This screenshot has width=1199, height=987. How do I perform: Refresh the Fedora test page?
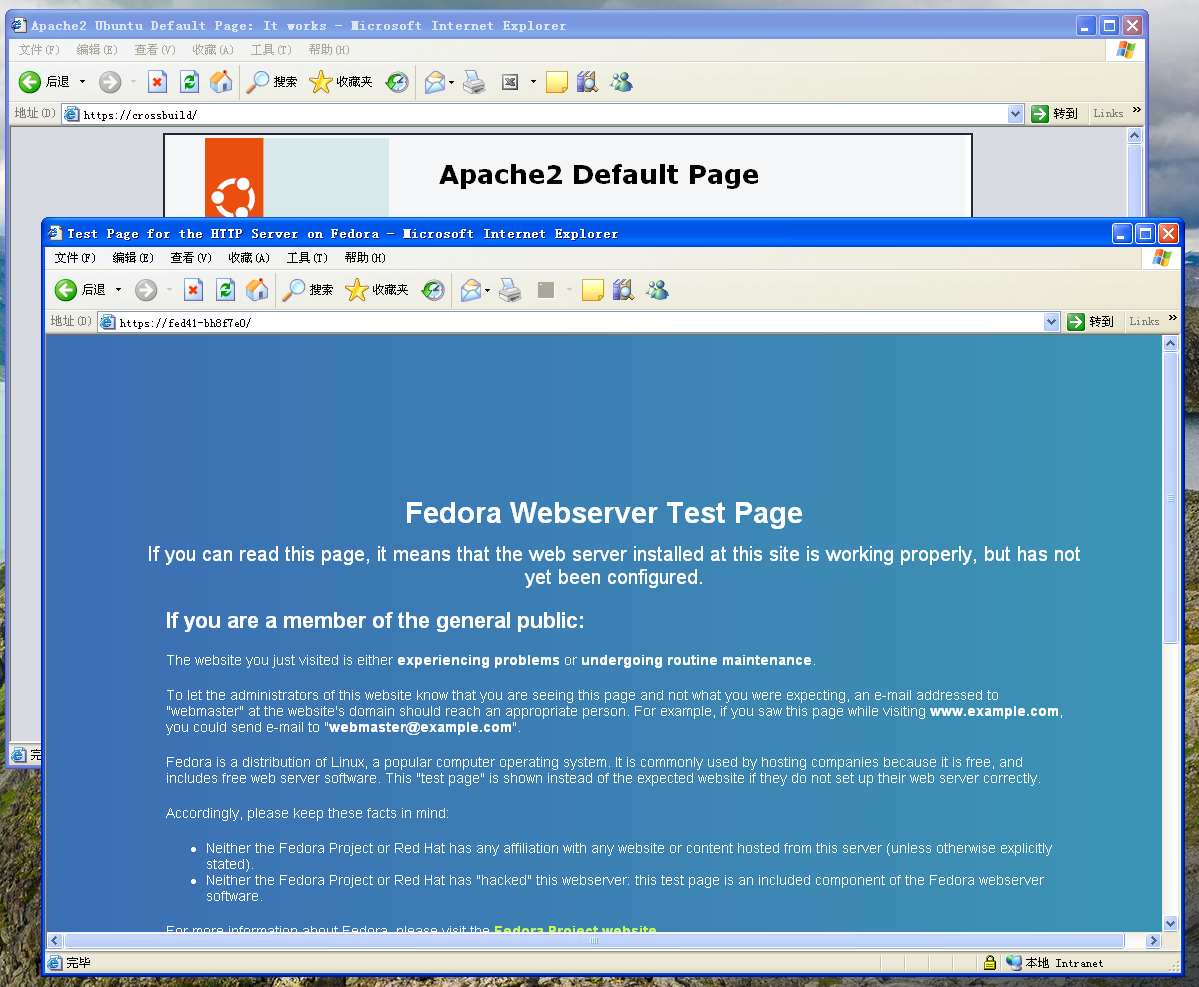coord(226,290)
